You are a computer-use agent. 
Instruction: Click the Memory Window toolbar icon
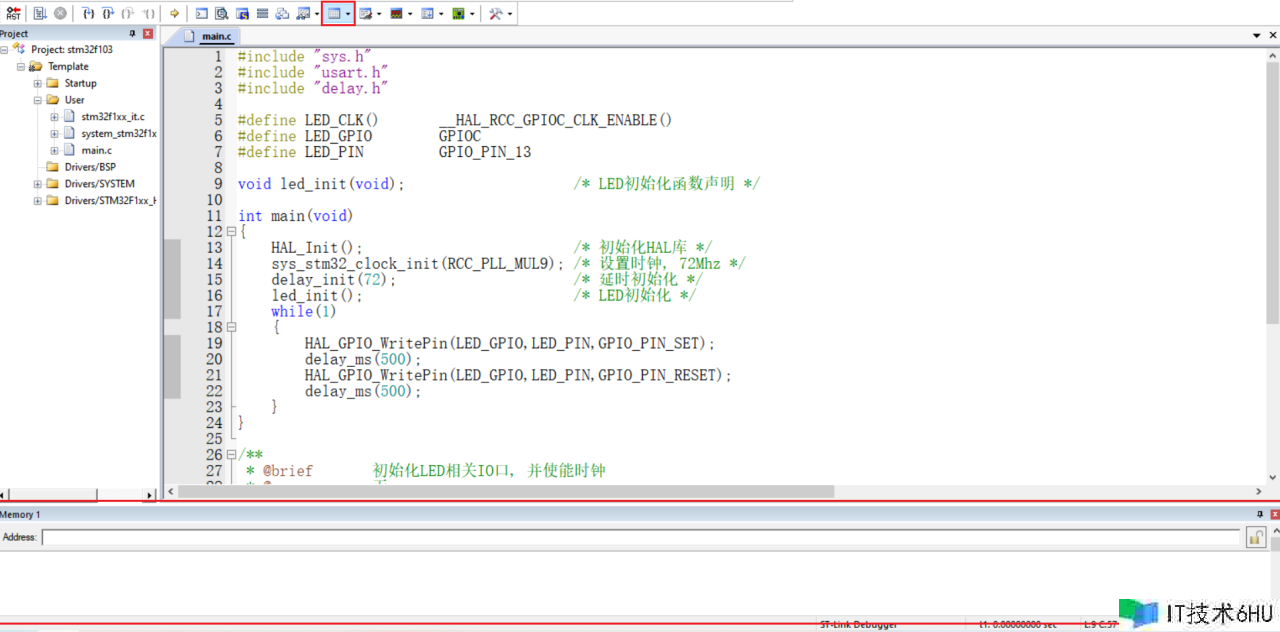coord(334,13)
